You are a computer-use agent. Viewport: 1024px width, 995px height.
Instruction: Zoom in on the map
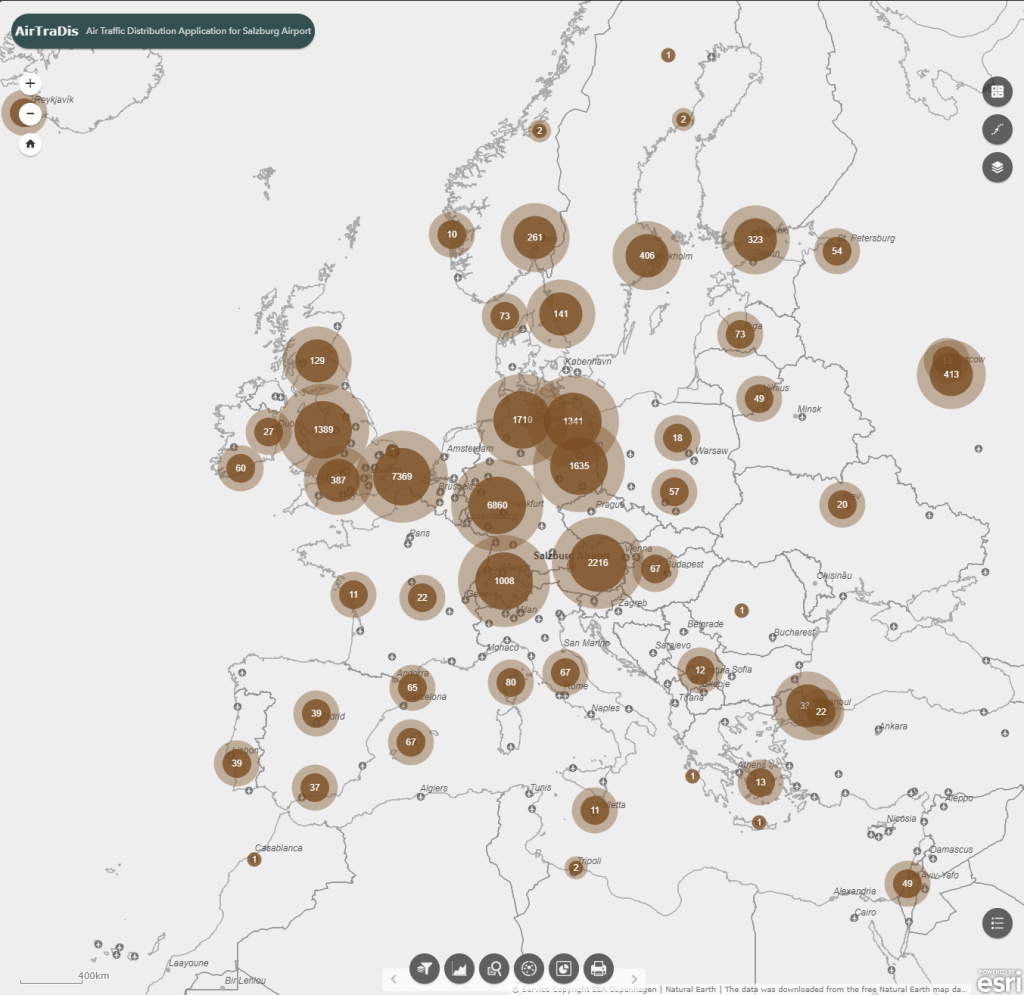point(30,84)
